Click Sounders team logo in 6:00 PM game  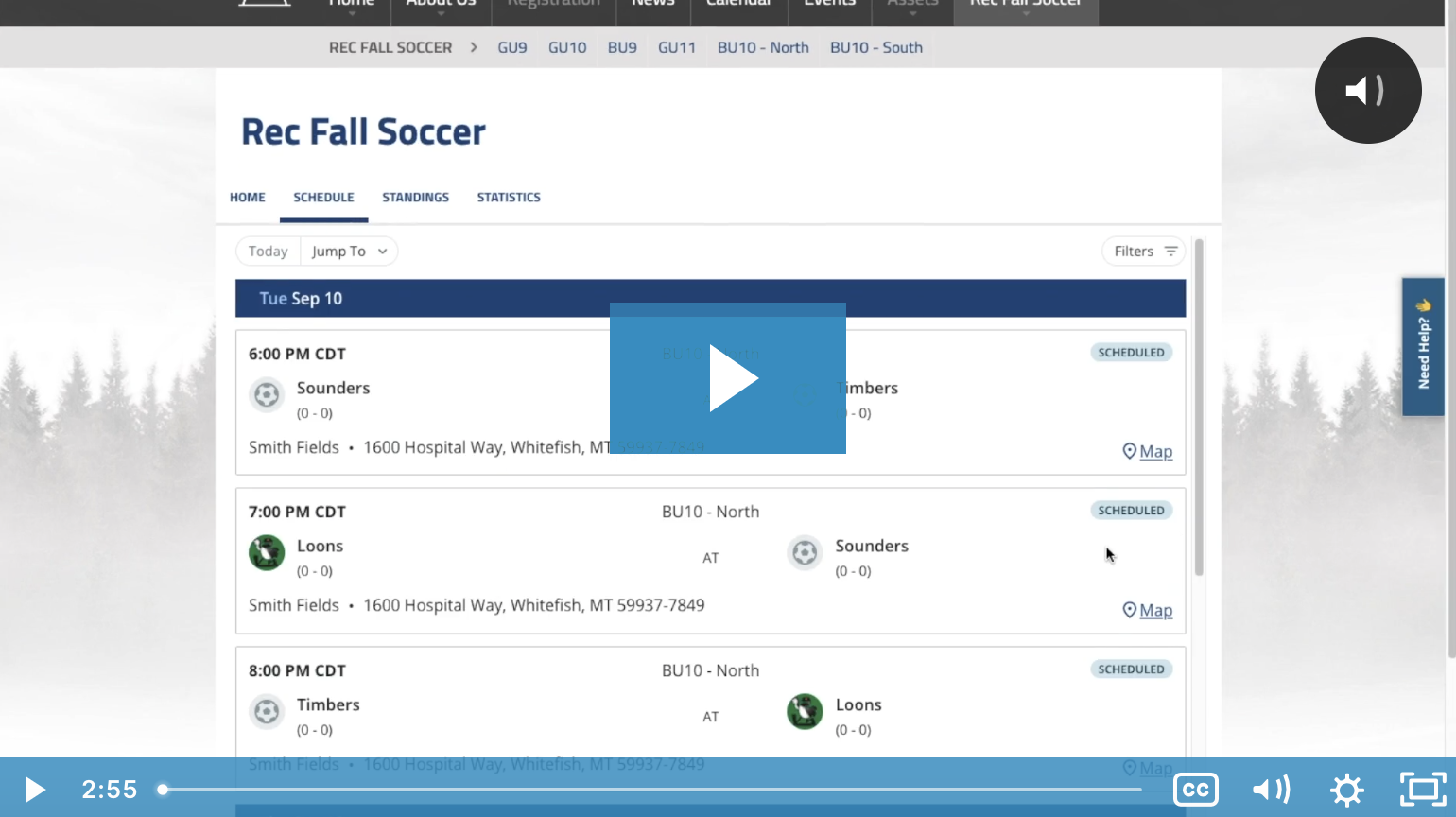(267, 394)
